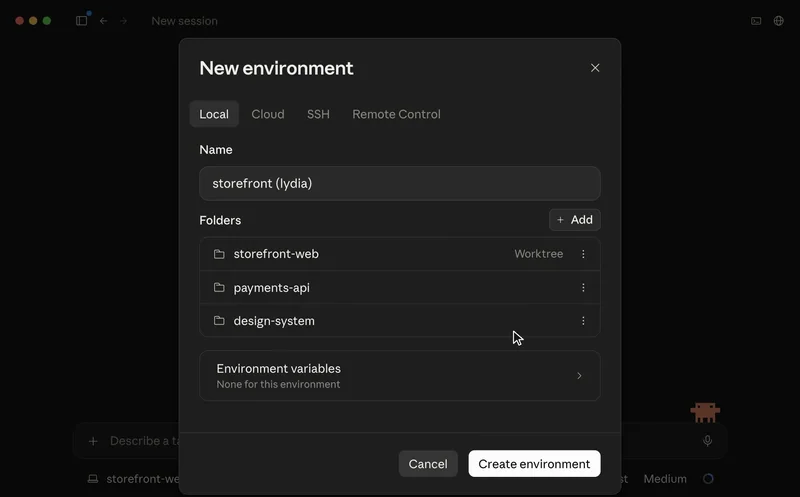Open the more options menu for design-system
The width and height of the screenshot is (800, 497).
(x=583, y=321)
